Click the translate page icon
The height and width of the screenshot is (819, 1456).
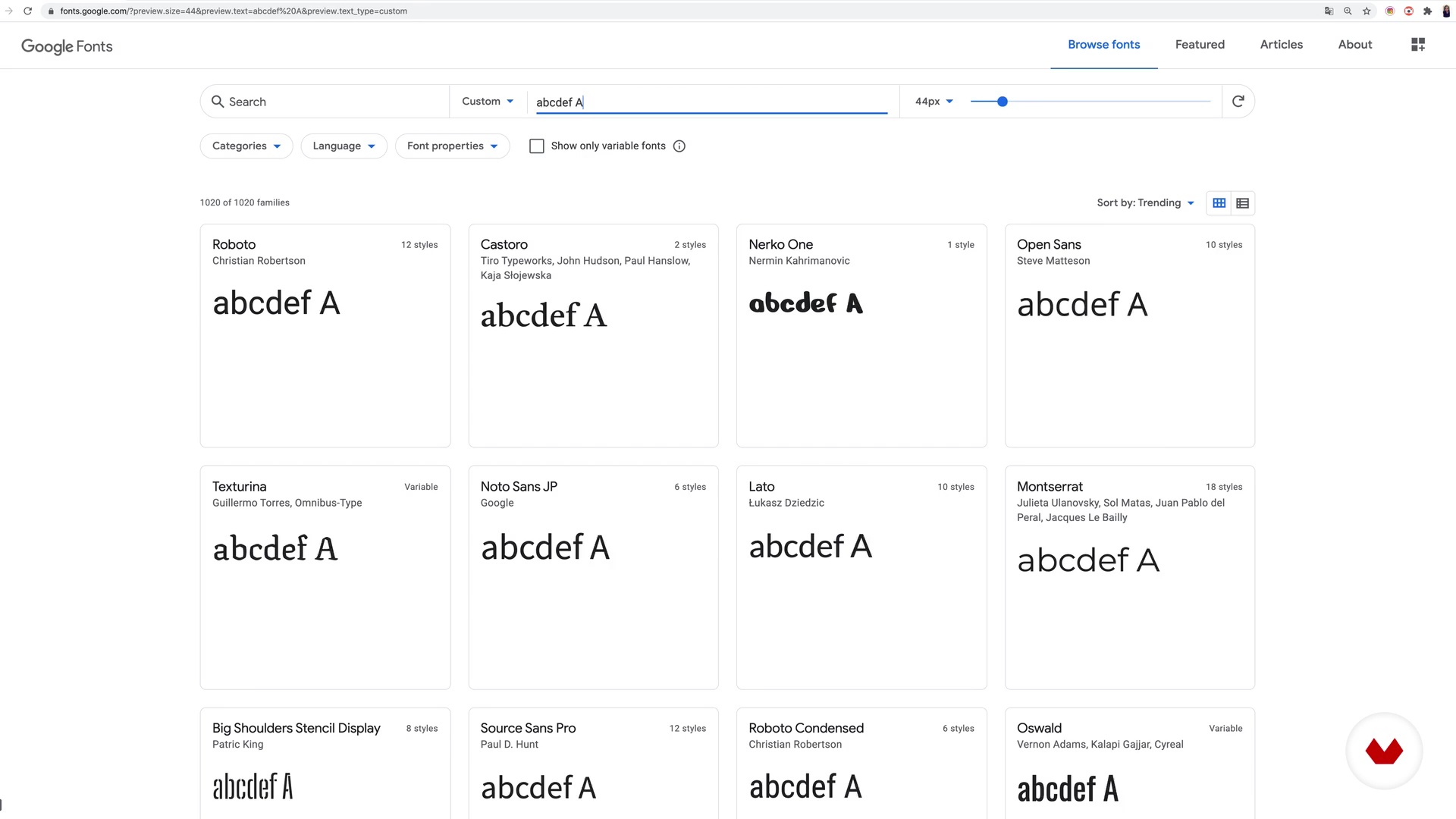1329,11
